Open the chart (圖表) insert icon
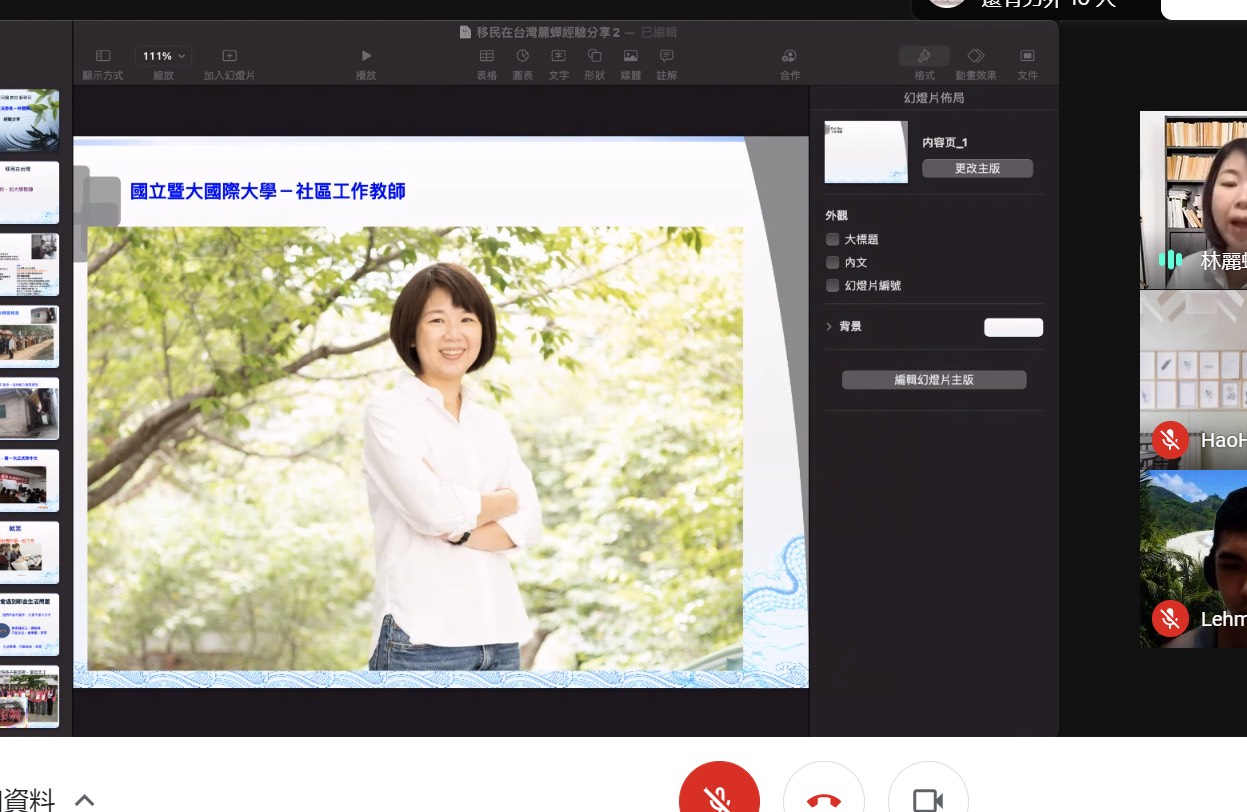 pyautogui.click(x=522, y=57)
